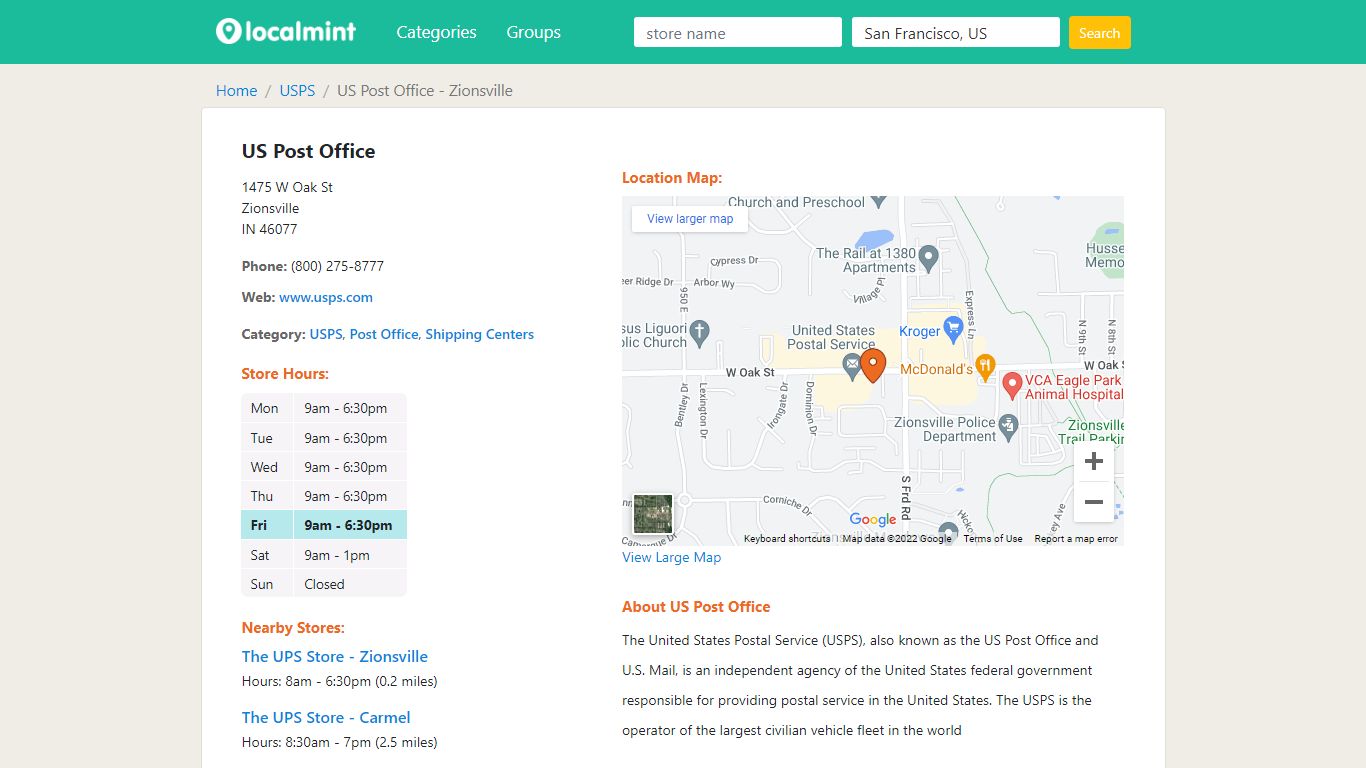
Task: Click the Zionsville Police Department marker
Action: pyautogui.click(x=1008, y=426)
